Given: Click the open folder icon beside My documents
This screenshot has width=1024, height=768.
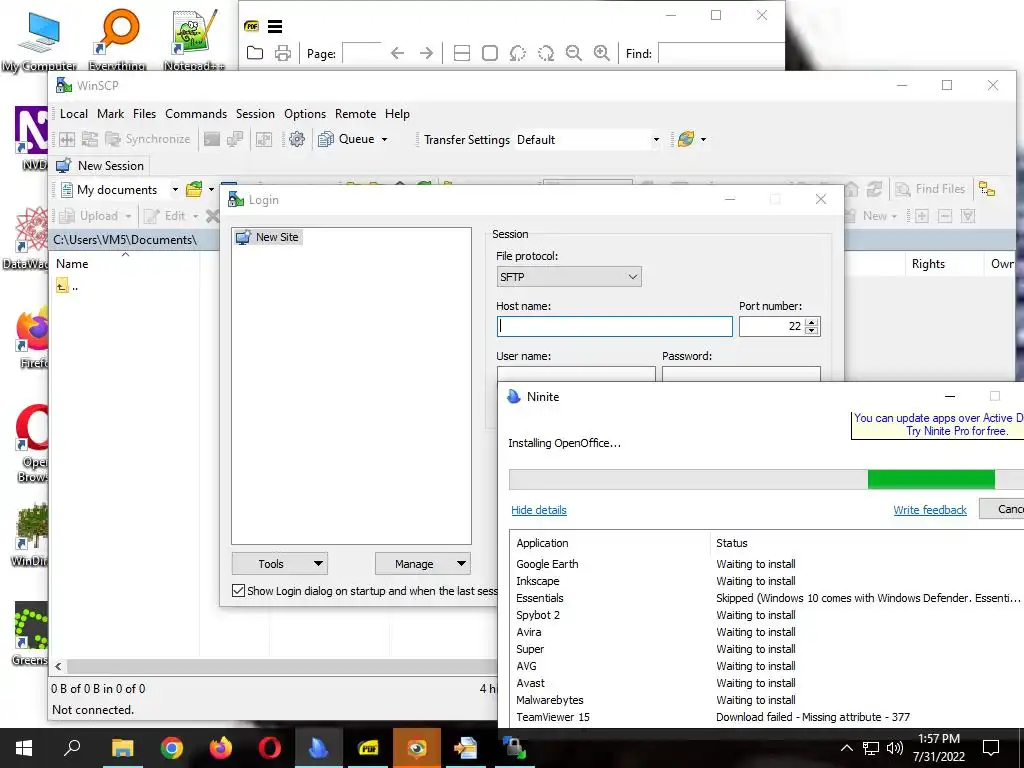Looking at the screenshot, I should [194, 189].
